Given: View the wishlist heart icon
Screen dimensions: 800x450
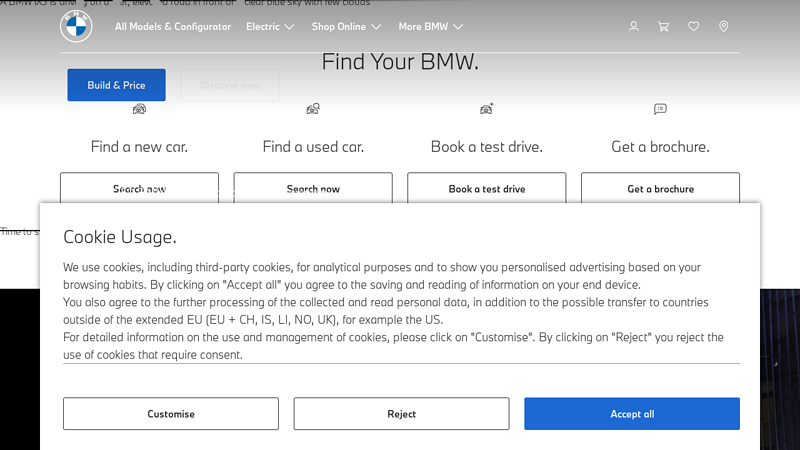Looking at the screenshot, I should tap(693, 26).
